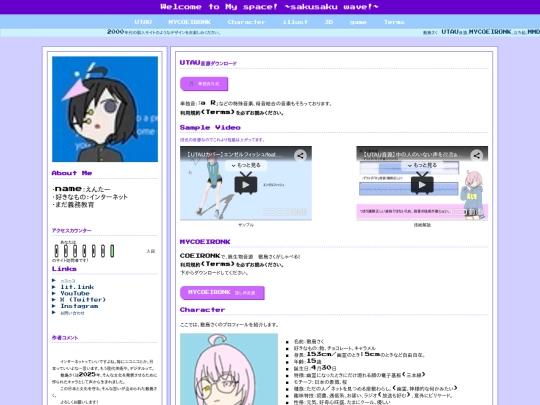Viewport: 540px width, 405px height.
Task: Click the arrow bullet next to lit.link
Action: [x=54, y=287]
